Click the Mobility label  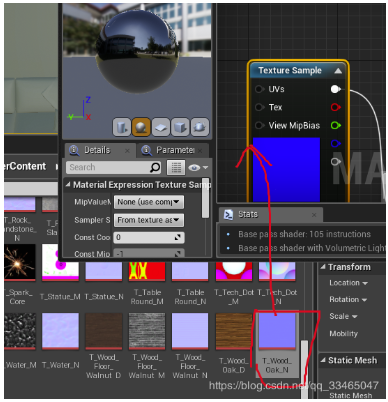point(343,334)
